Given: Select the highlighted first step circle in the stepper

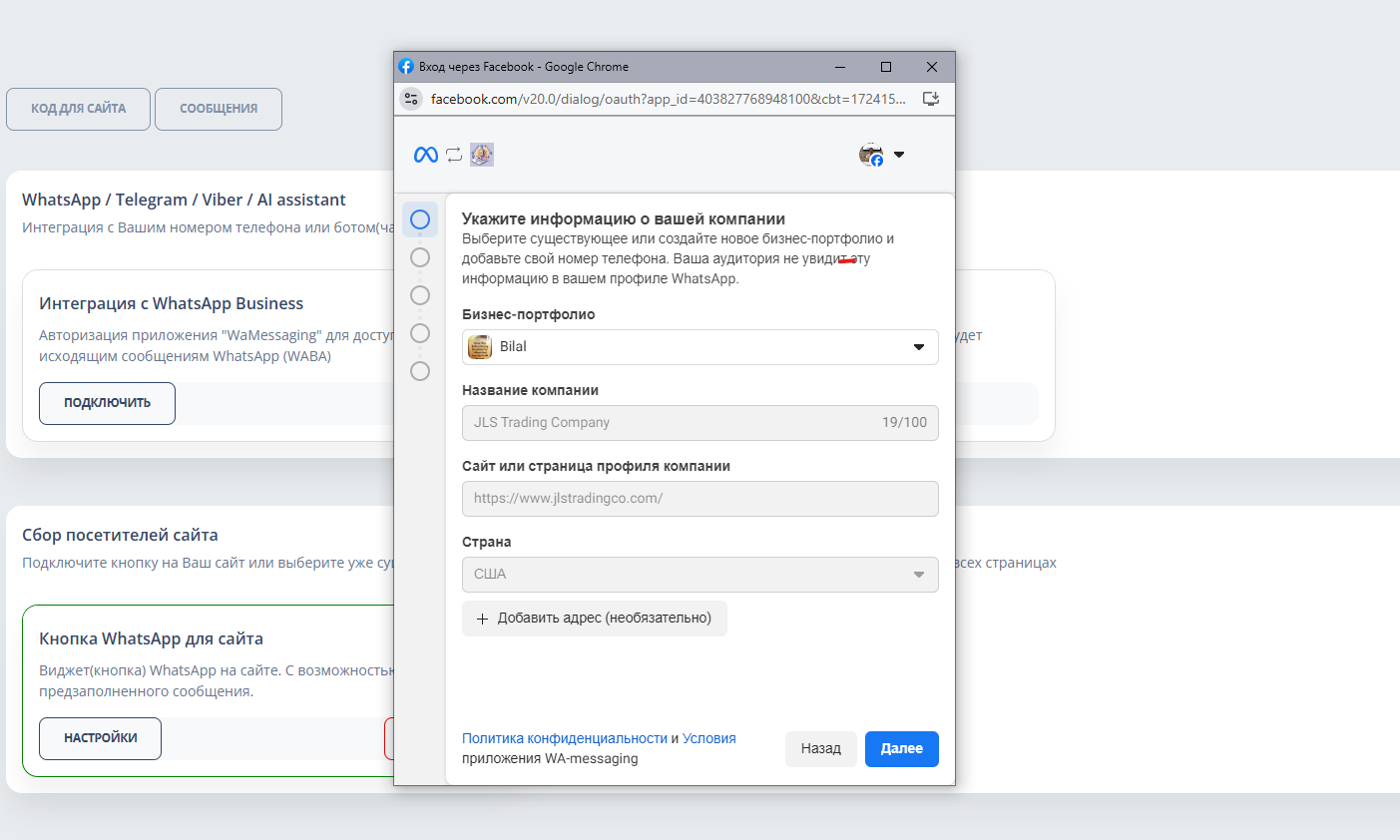Looking at the screenshot, I should click(x=420, y=219).
